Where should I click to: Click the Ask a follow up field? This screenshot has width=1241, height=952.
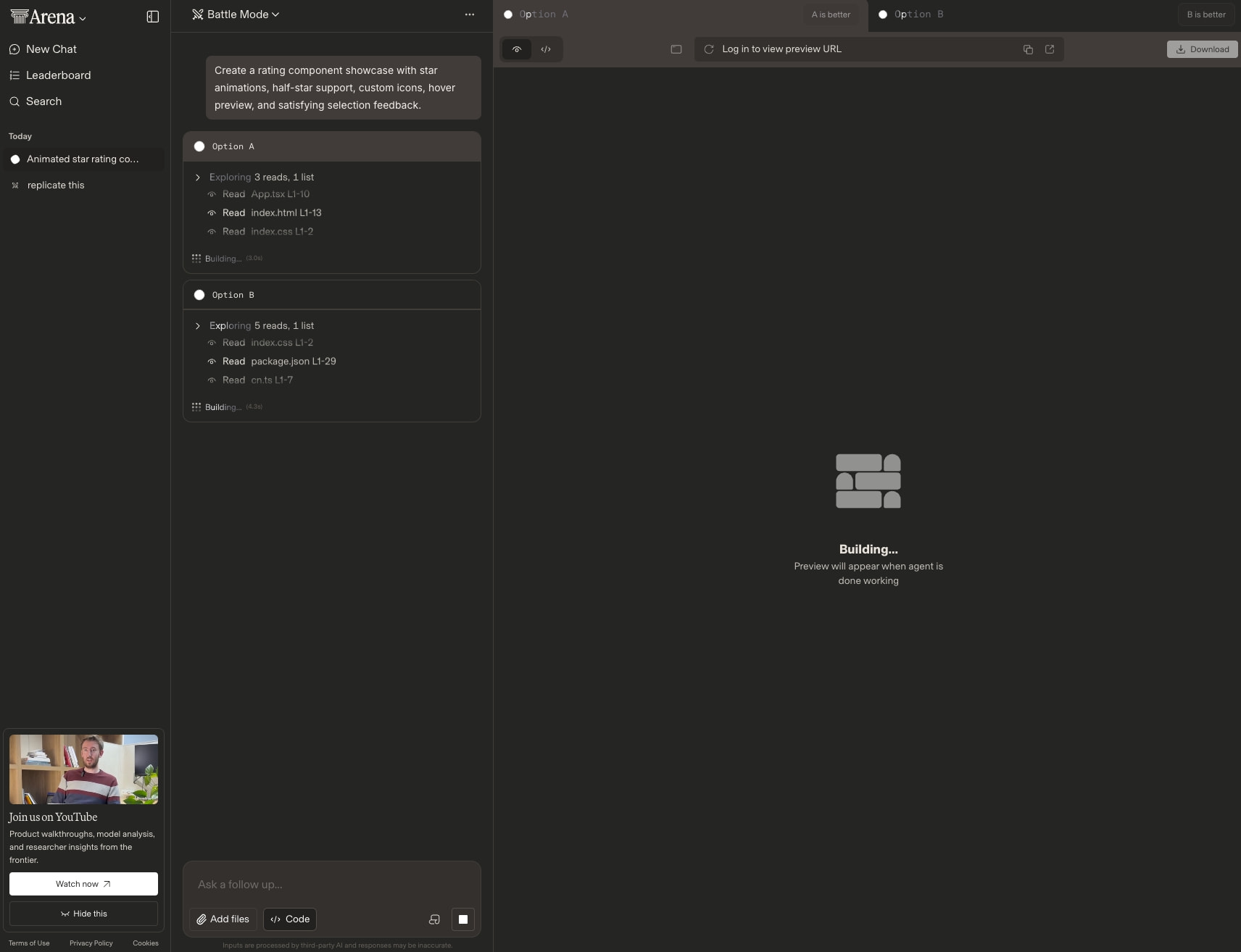332,885
